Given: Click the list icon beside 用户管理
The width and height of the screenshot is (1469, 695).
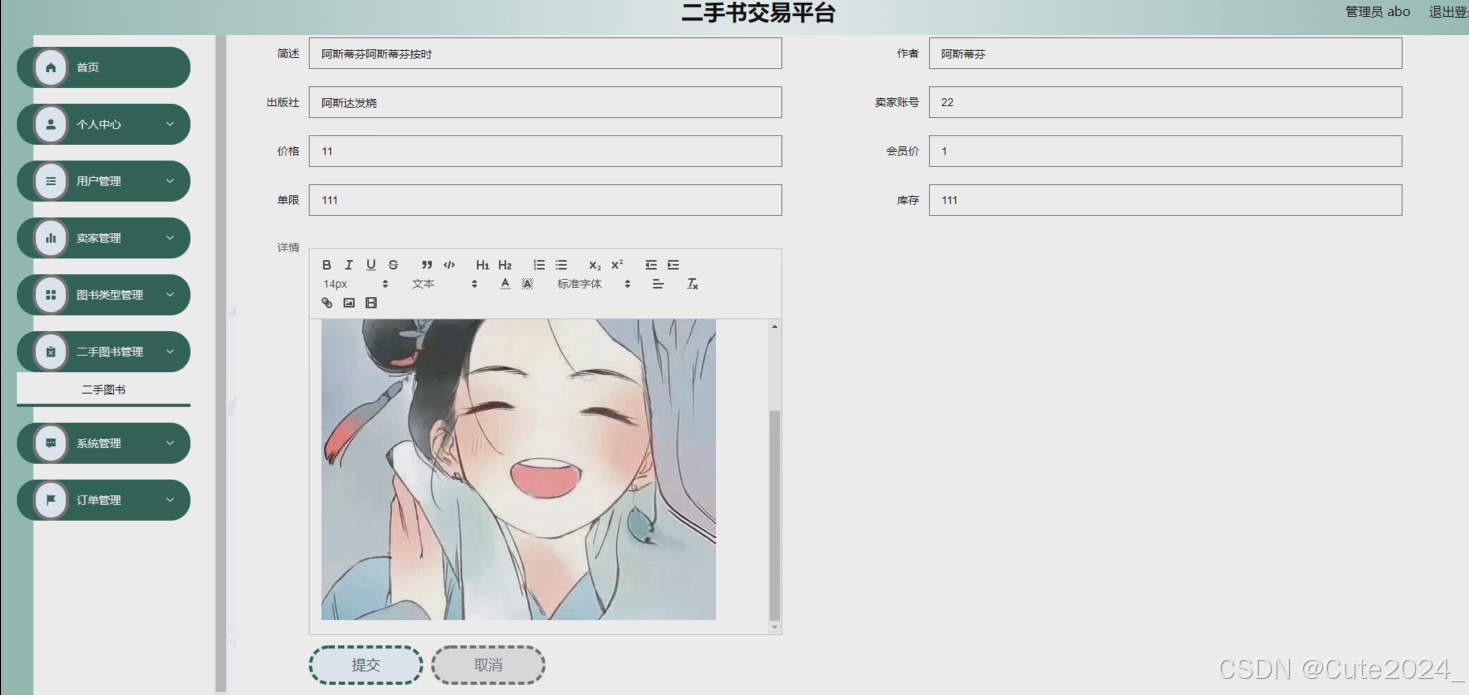Looking at the screenshot, I should point(51,181).
